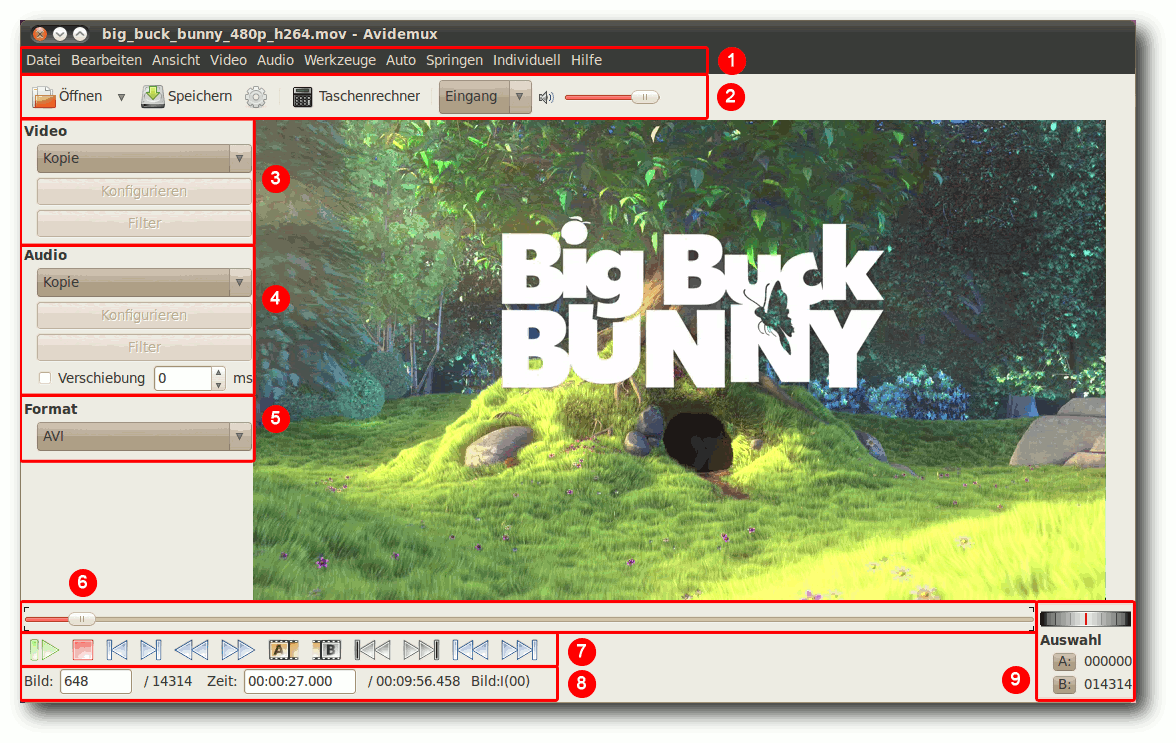Decrease the Verschiebung value with the down arrow
Image resolution: width=1176 pixels, height=743 pixels.
(x=218, y=385)
